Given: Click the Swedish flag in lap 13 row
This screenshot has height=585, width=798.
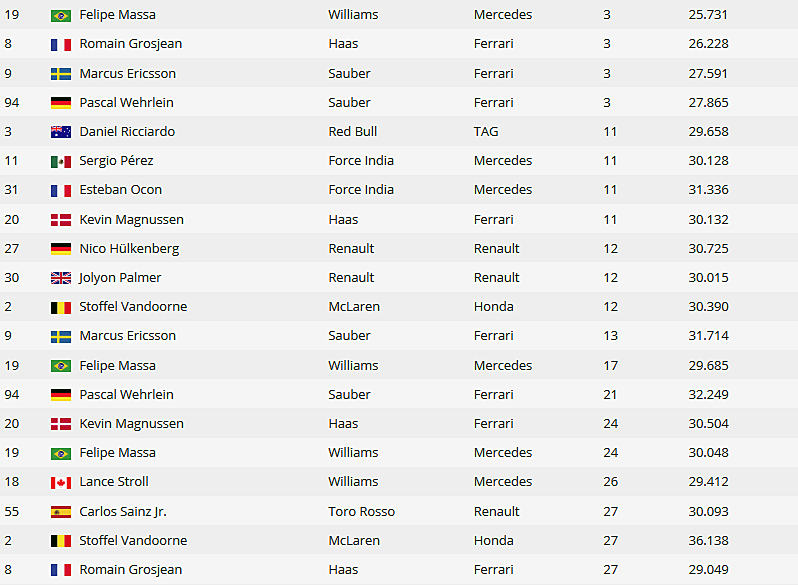Looking at the screenshot, I should pos(61,337).
